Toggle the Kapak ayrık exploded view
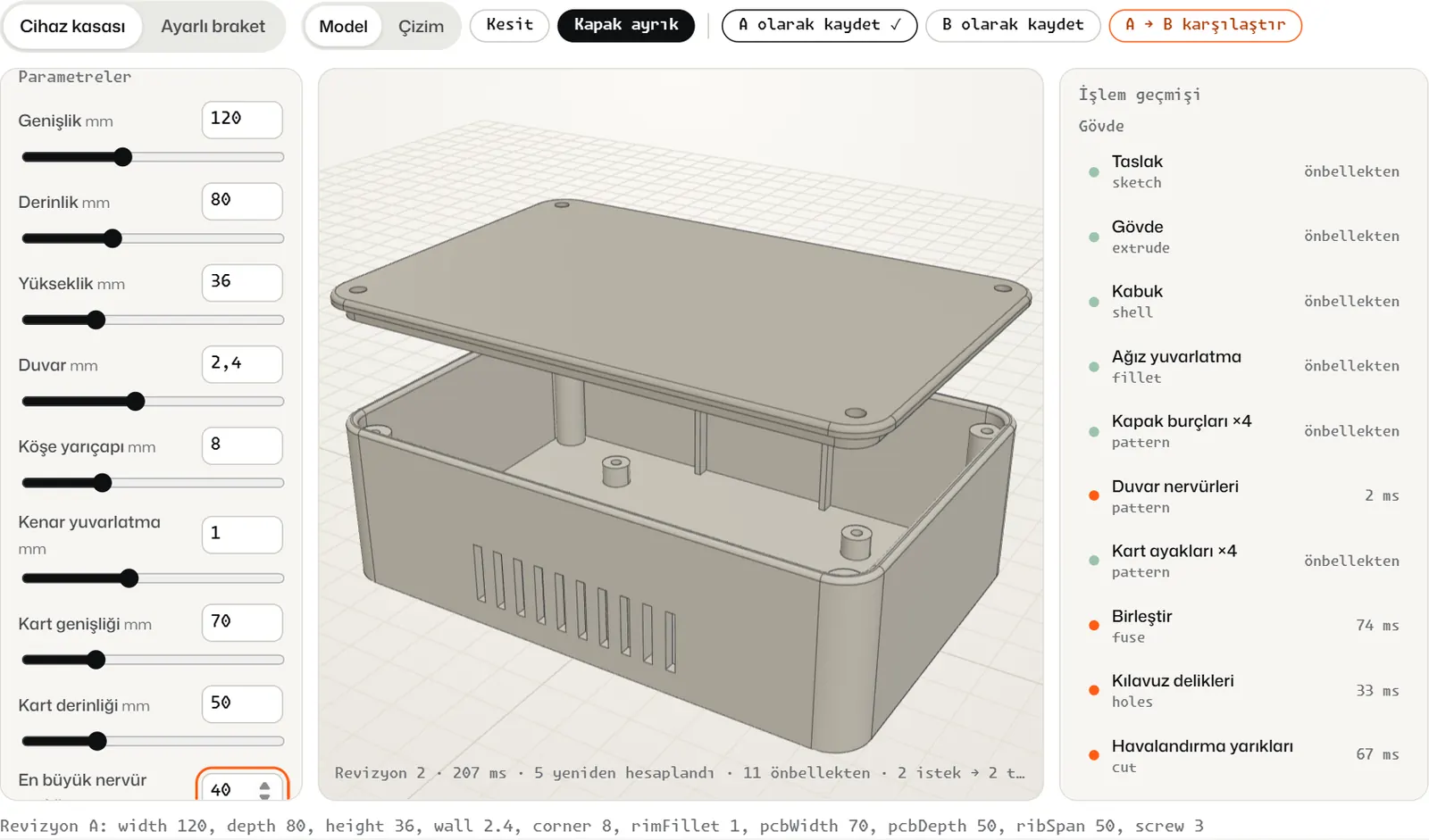 pyautogui.click(x=626, y=25)
